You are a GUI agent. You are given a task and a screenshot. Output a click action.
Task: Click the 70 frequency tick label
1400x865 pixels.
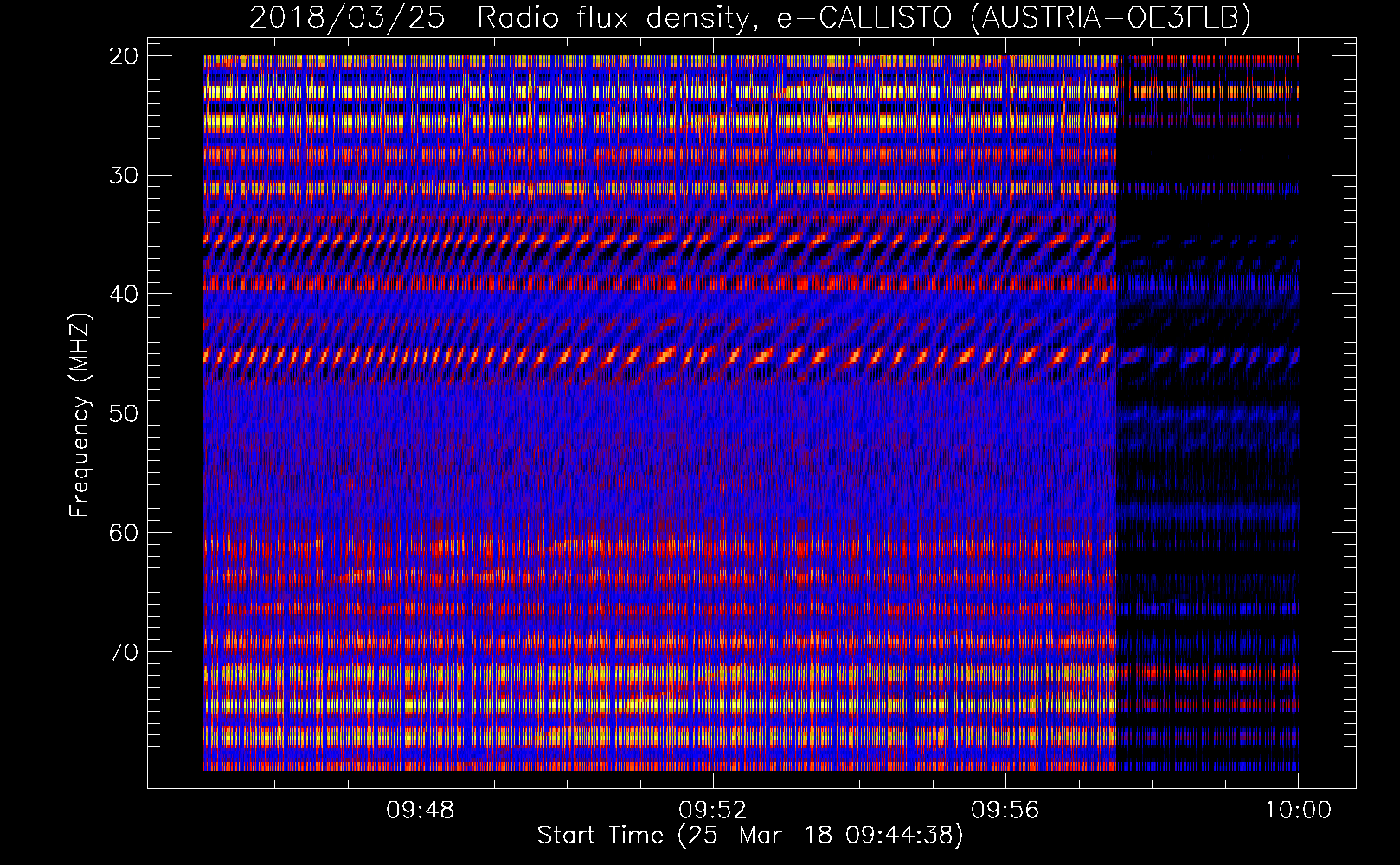[124, 651]
